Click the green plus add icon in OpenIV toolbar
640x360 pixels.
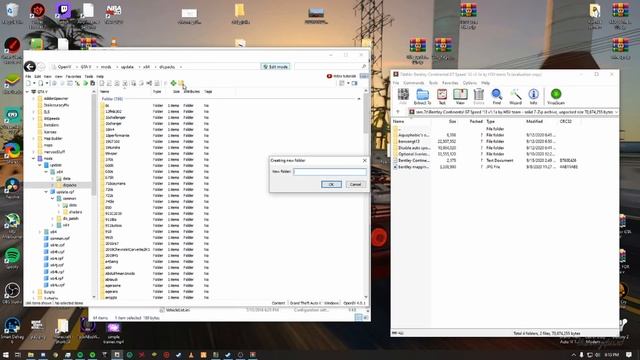pos(173,83)
